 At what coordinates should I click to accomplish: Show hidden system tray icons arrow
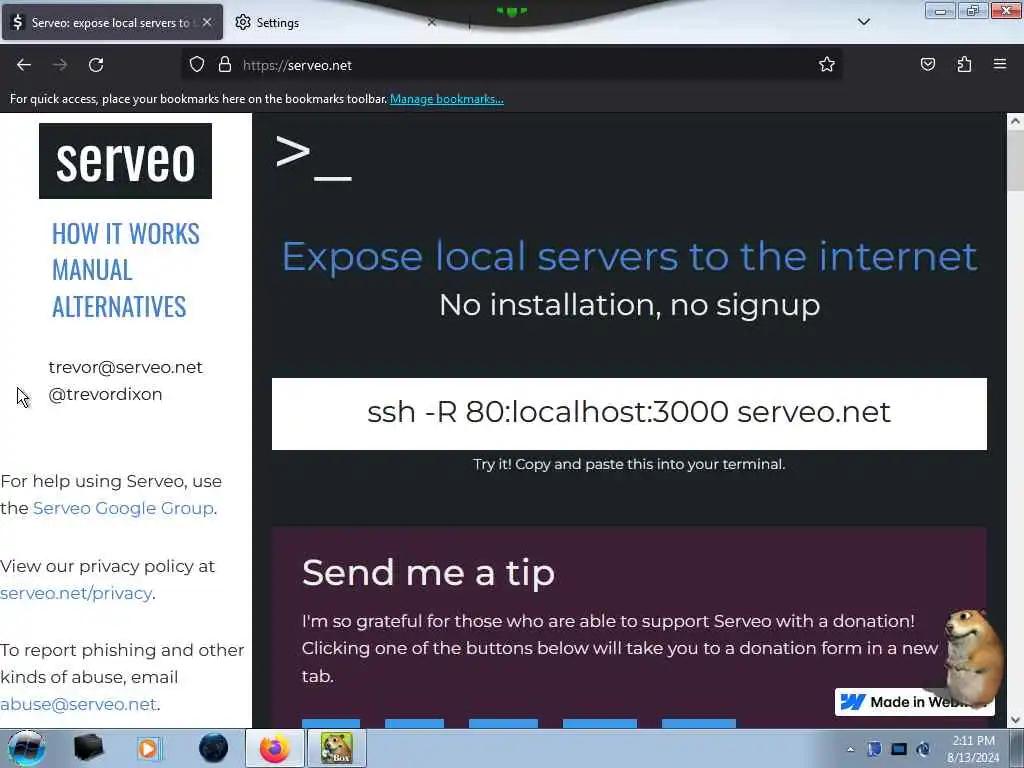coord(850,749)
